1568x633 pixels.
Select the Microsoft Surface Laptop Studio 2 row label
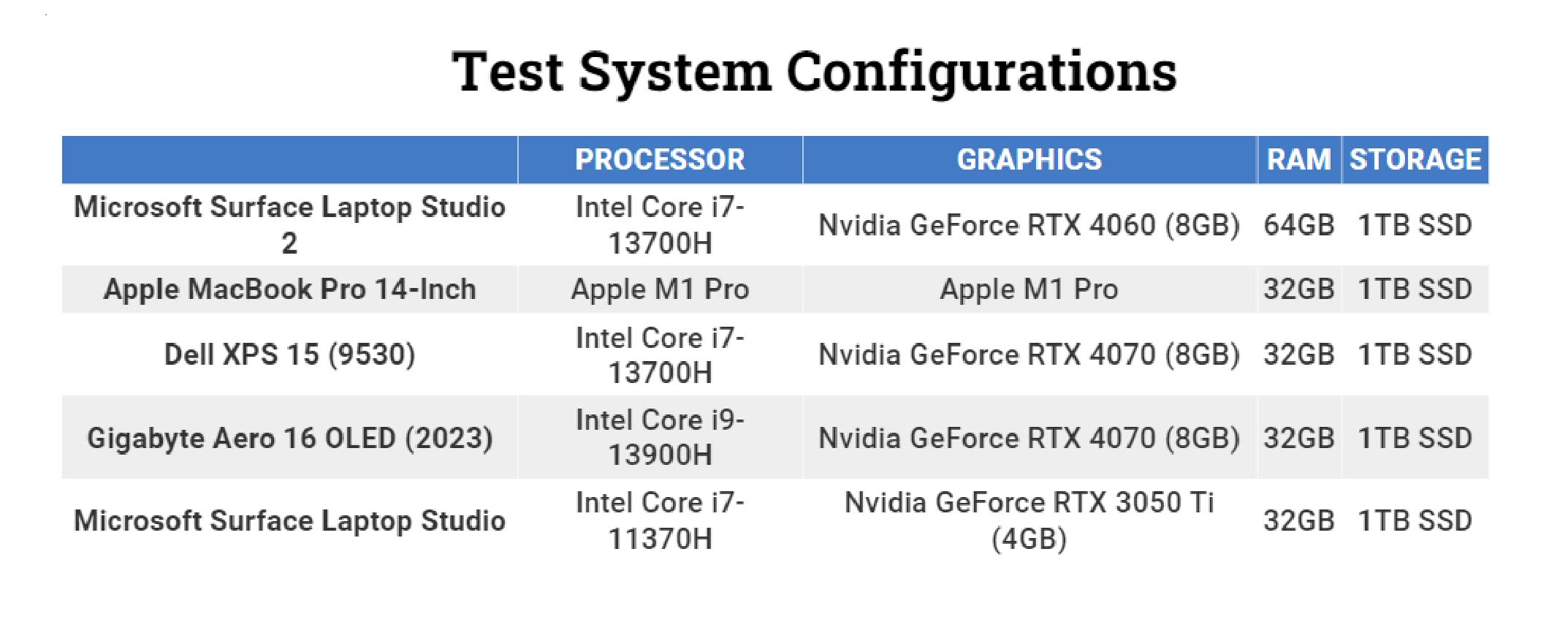coord(289,224)
